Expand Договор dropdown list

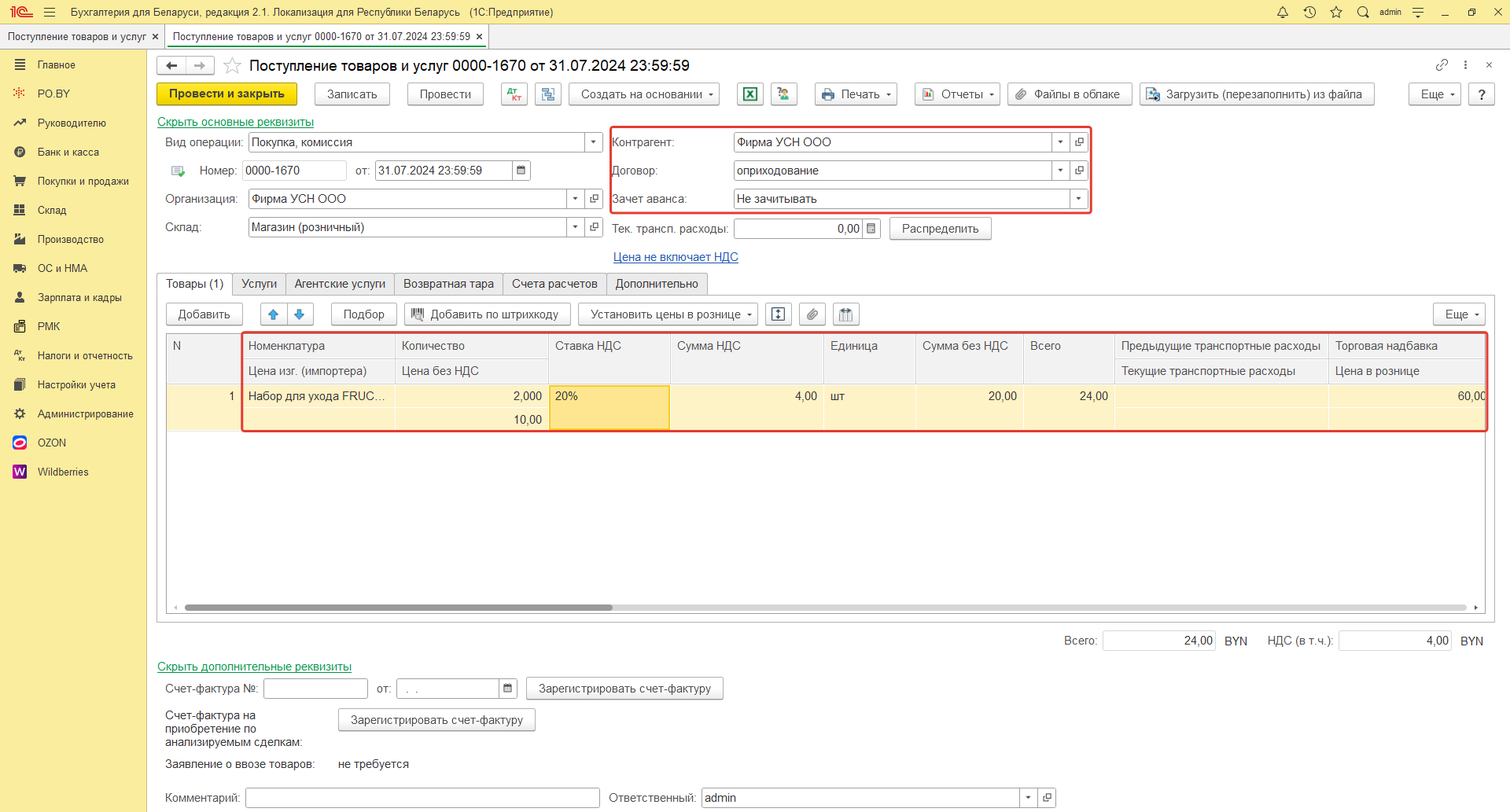pyautogui.click(x=1061, y=171)
